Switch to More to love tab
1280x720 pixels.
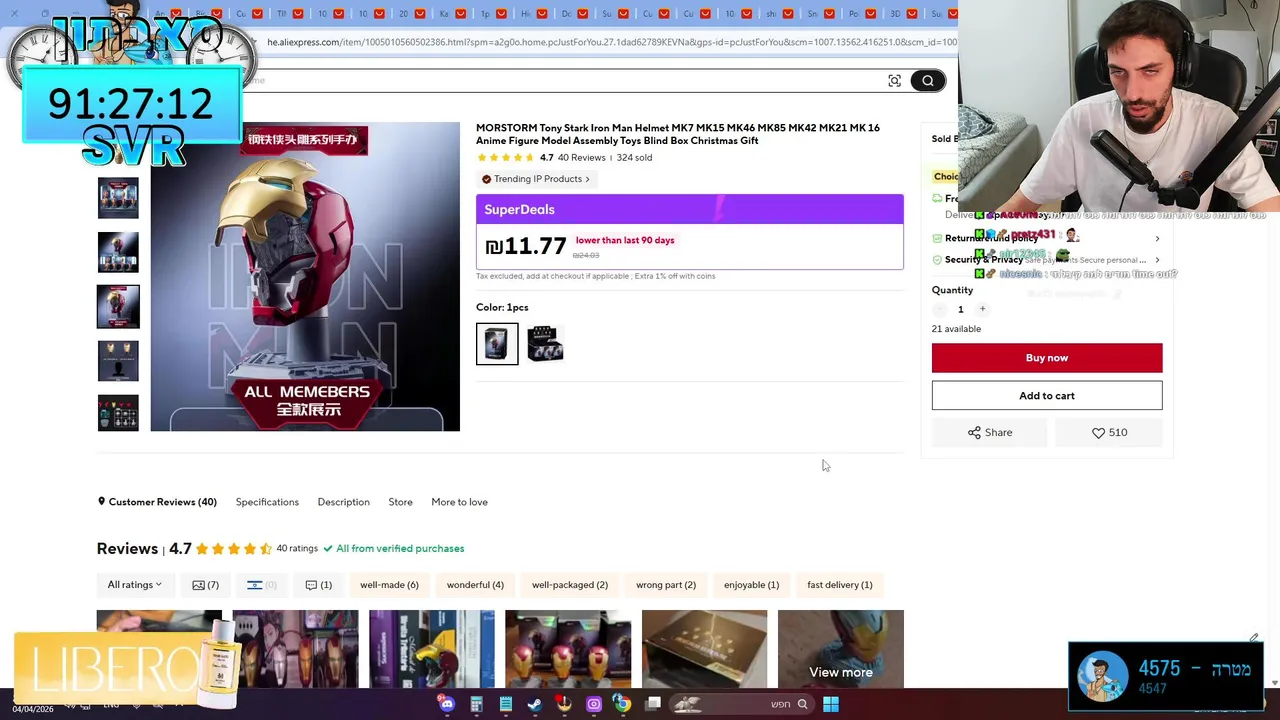(459, 502)
